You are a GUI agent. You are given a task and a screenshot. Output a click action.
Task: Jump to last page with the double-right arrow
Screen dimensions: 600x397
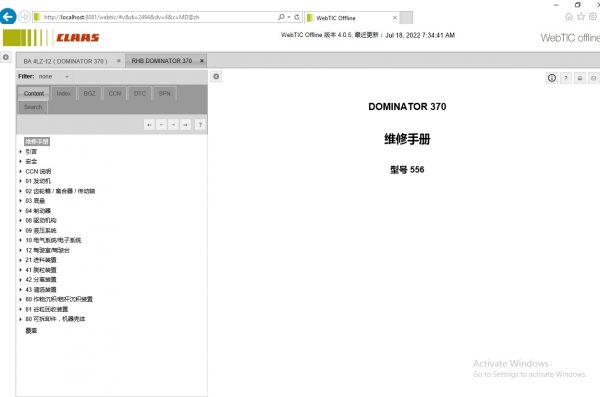186,125
